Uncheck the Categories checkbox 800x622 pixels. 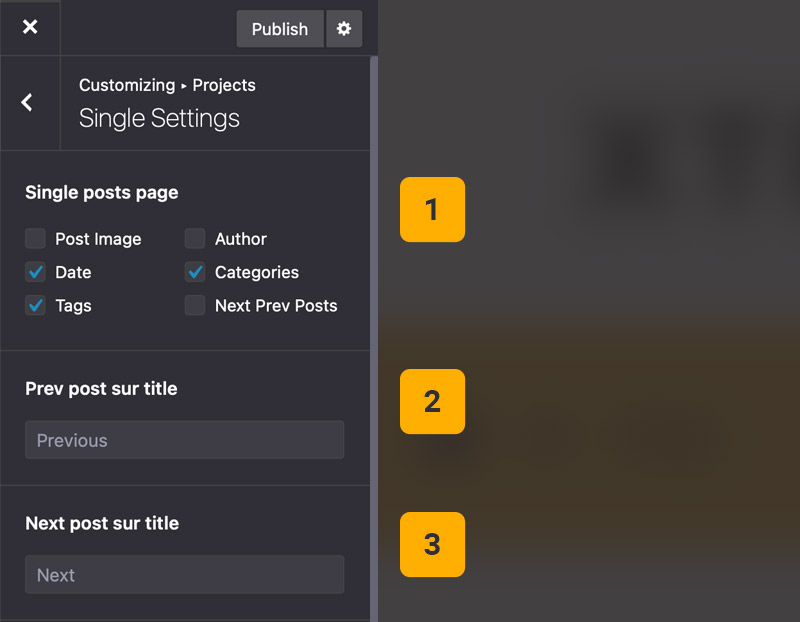(x=195, y=272)
